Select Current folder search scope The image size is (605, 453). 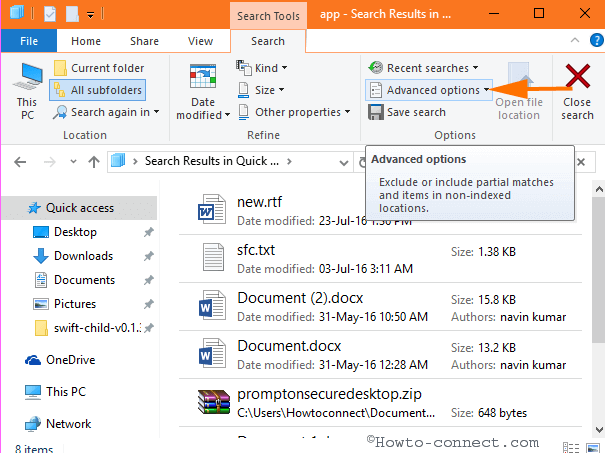[99, 68]
